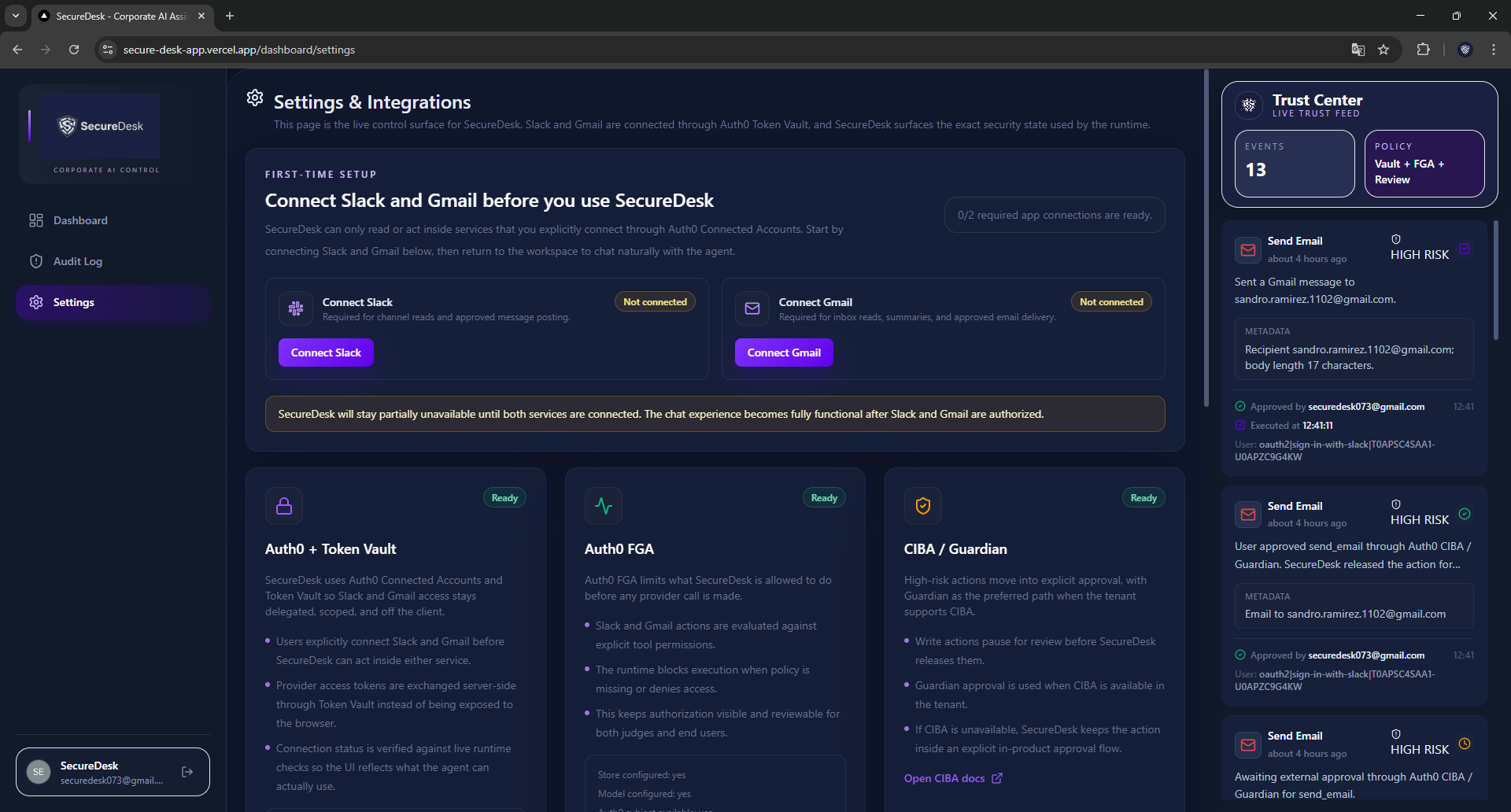Click the Connect Gmail button
1511x812 pixels.
pos(784,352)
